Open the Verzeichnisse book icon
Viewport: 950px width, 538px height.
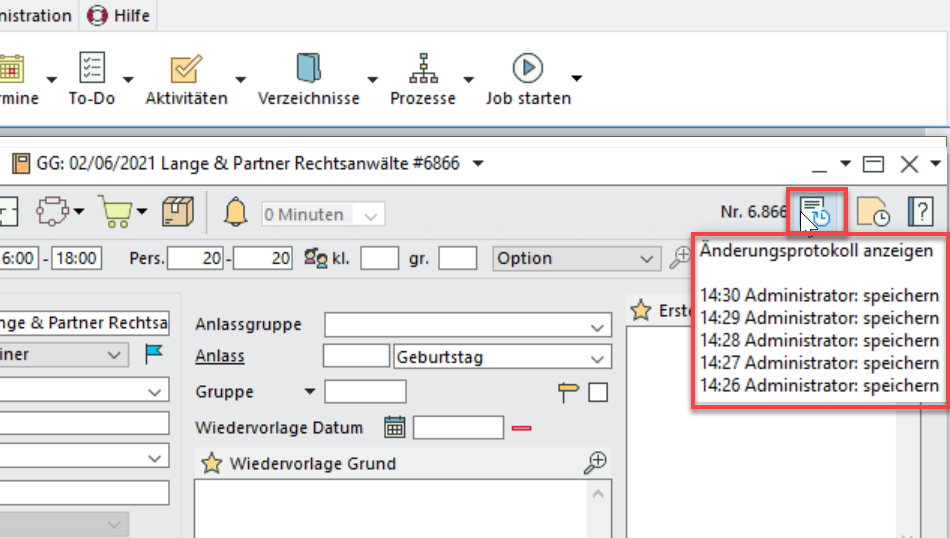point(308,70)
